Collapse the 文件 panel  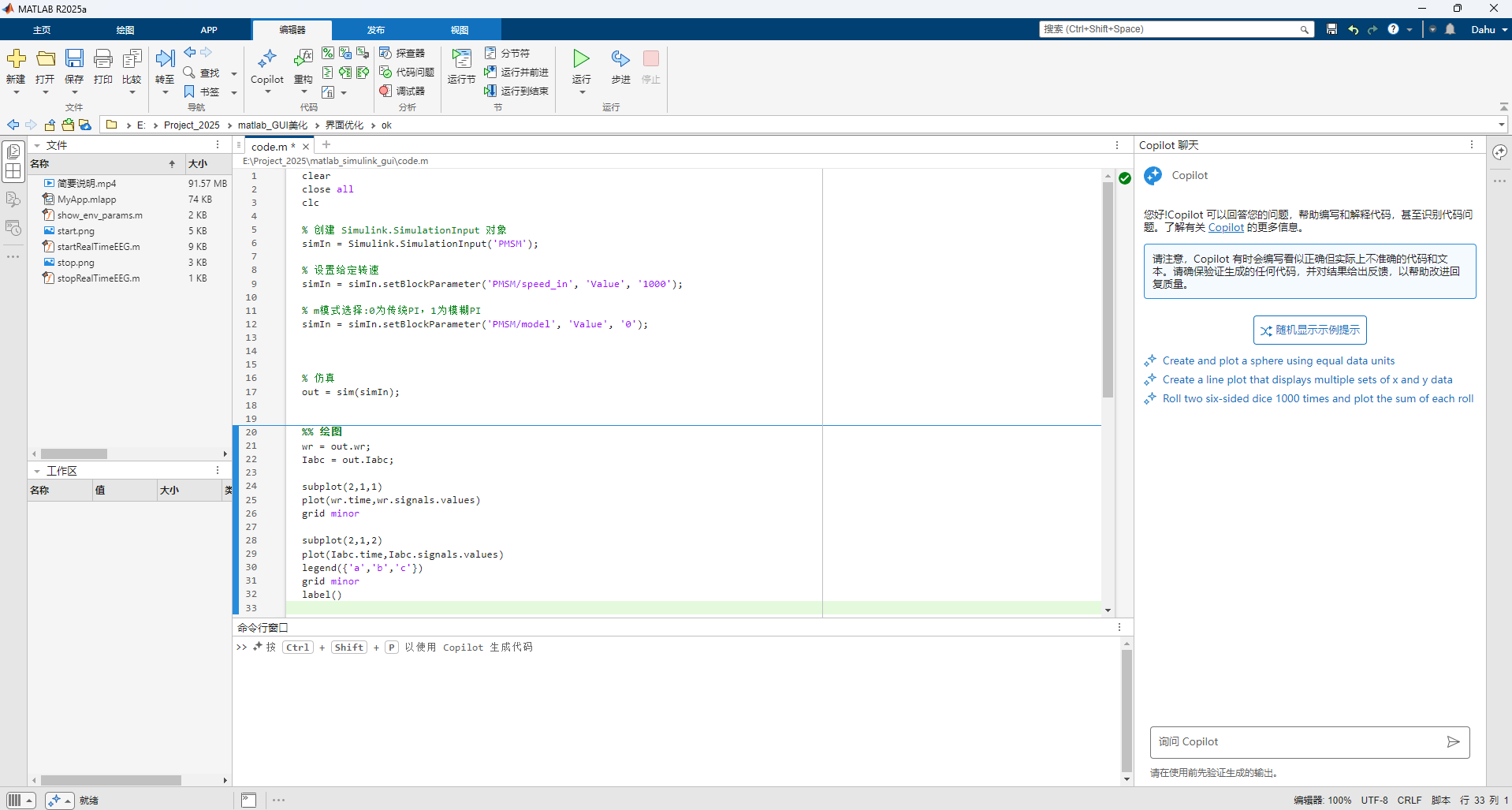pyautogui.click(x=37, y=145)
